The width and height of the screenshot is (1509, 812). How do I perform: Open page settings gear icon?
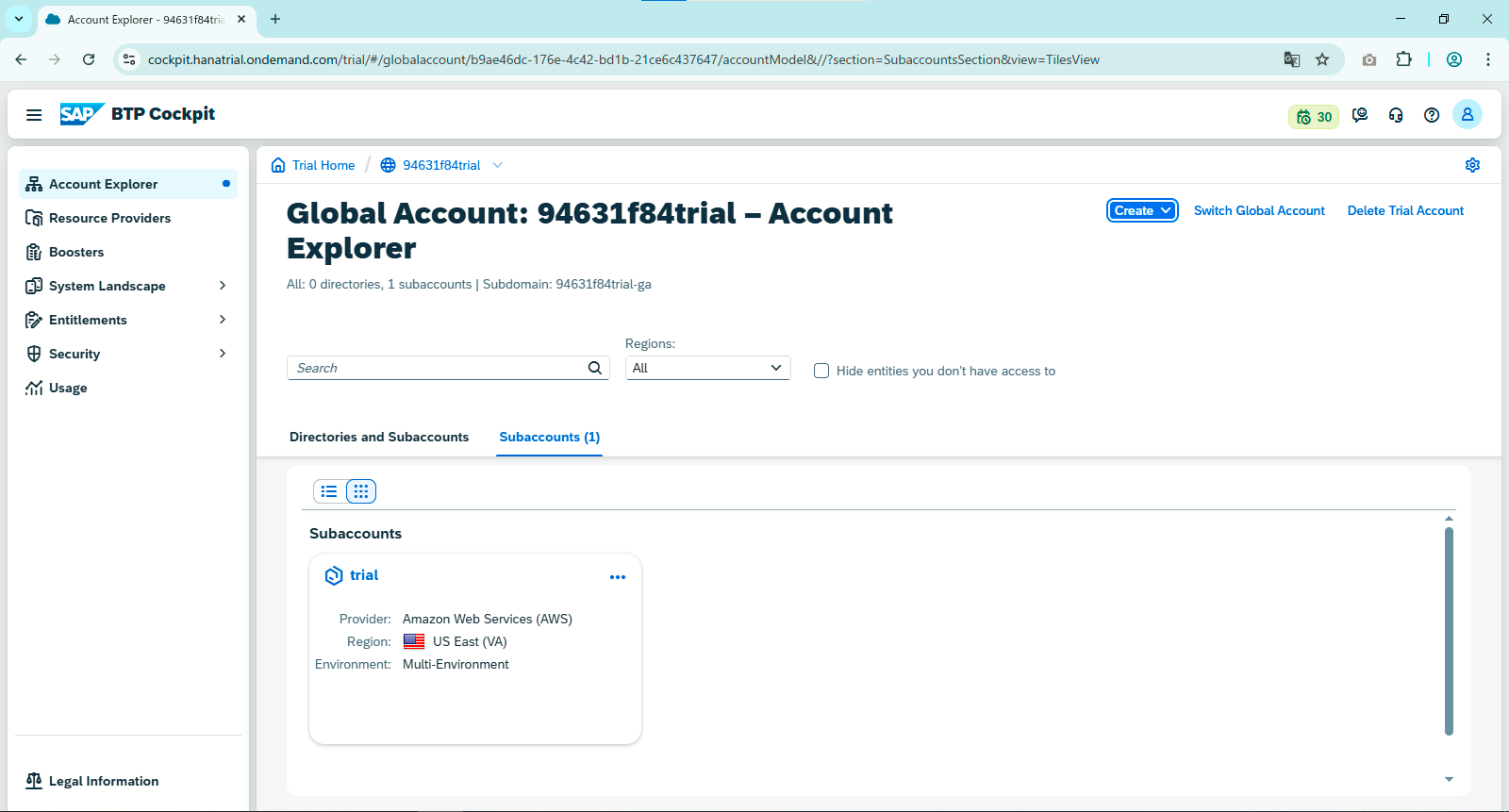(1472, 165)
